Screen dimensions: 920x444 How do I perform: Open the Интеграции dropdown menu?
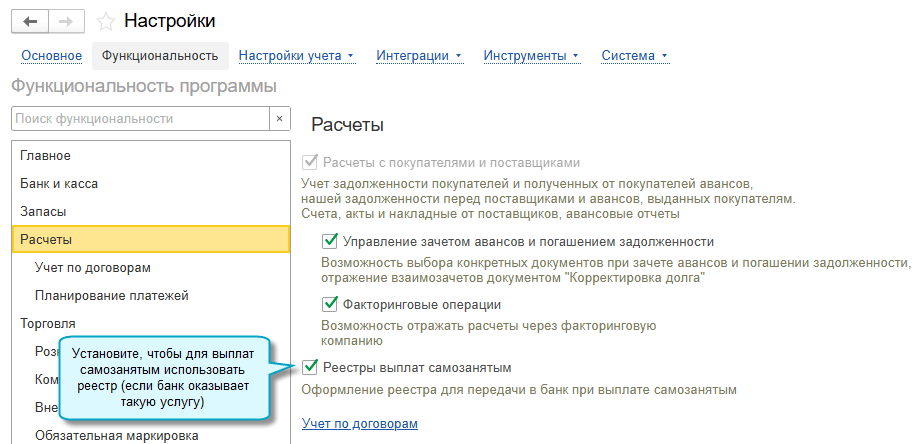(x=419, y=56)
